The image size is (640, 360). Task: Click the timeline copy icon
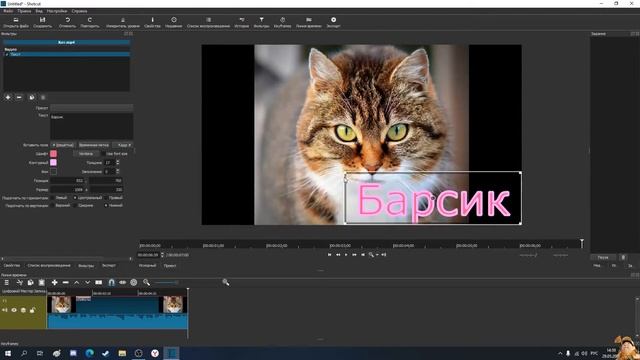30,282
